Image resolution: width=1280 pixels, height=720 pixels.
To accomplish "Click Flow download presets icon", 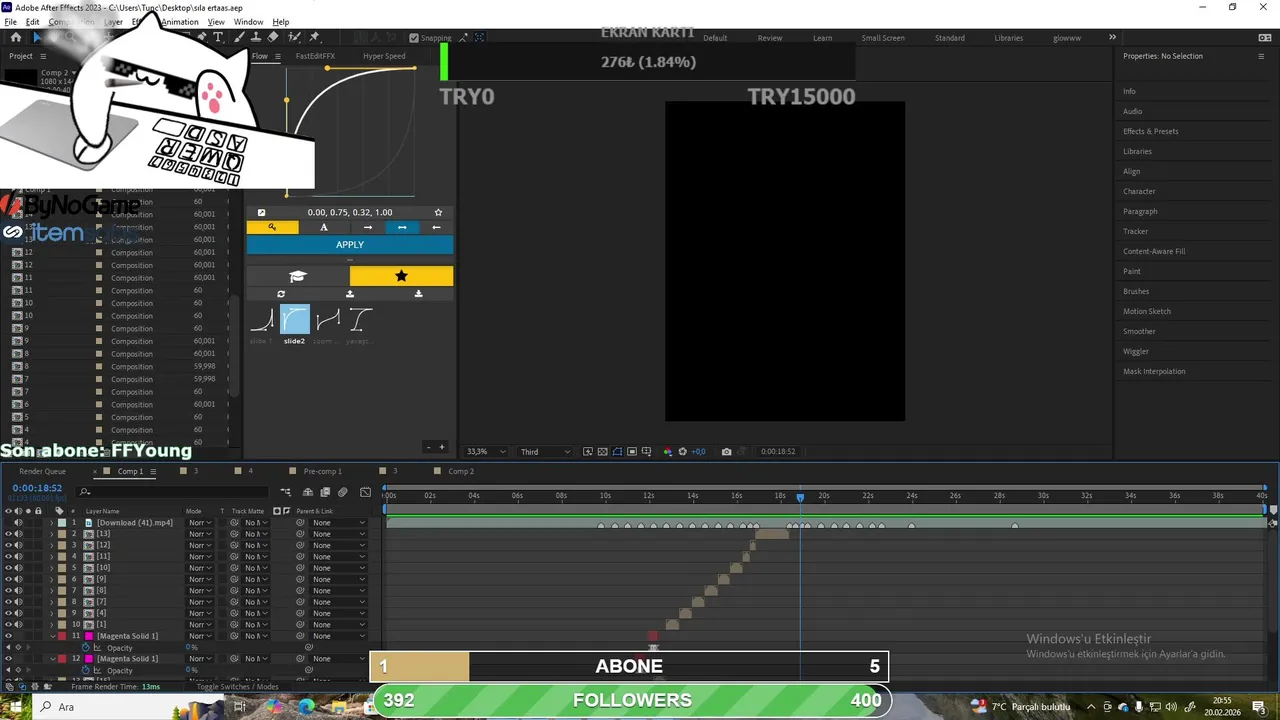I will [x=418, y=294].
